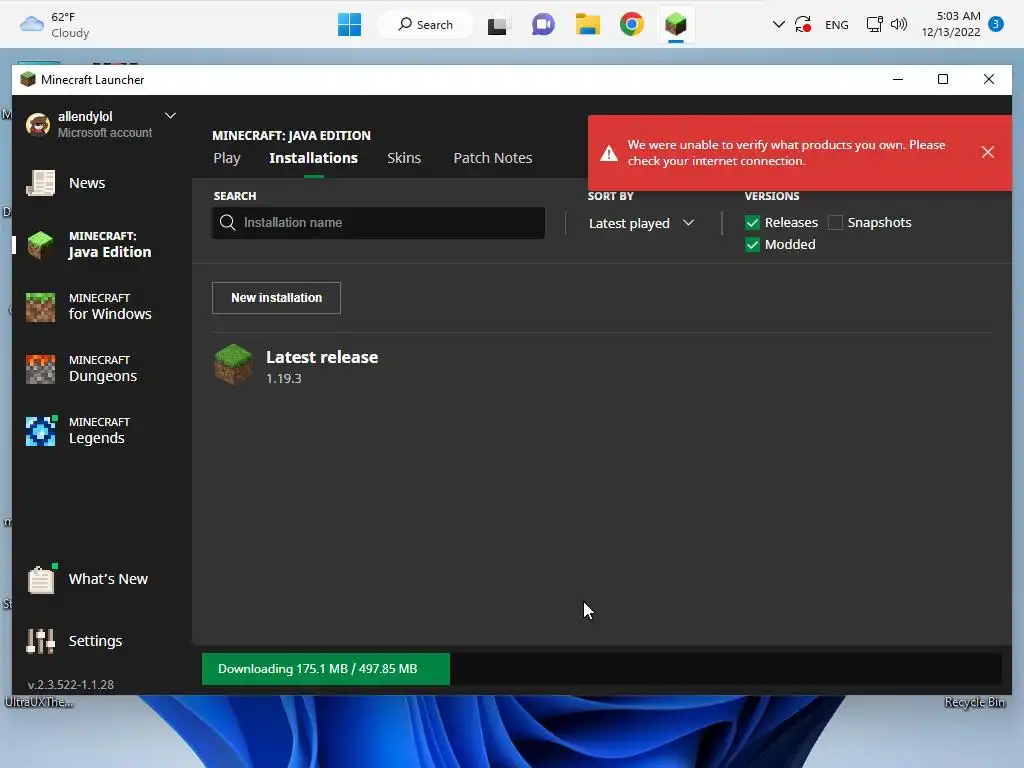Click Minecraft Launcher title bar icon
Screen dimensions: 1024x768
[x=27, y=80]
